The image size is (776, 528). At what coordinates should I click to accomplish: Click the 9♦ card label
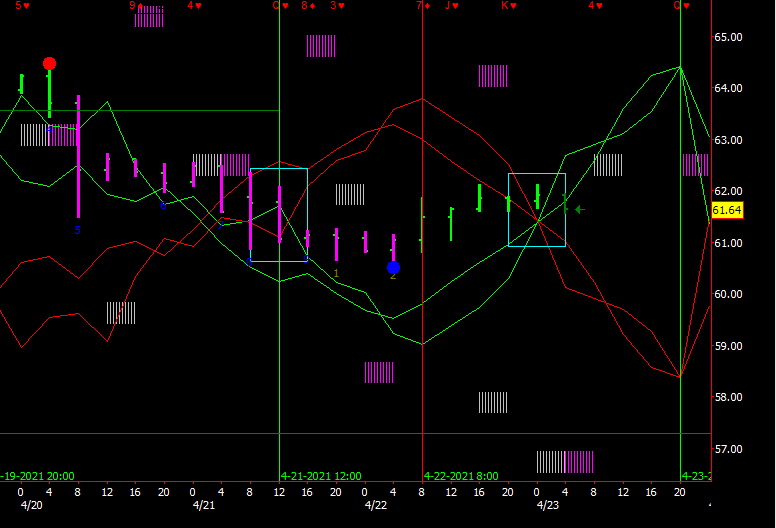click(136, 5)
